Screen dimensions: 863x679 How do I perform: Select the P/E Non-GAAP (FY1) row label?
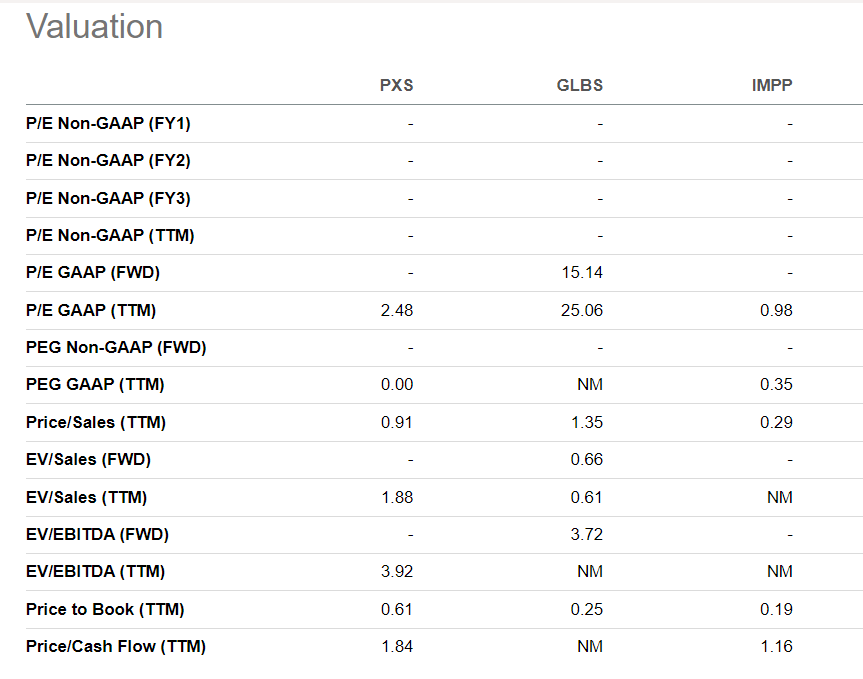coord(108,123)
